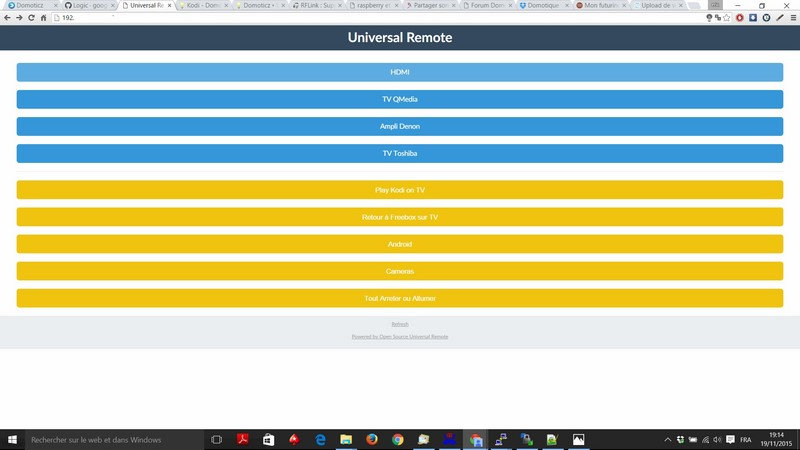This screenshot has width=800, height=450.
Task: Close the RFLink tab
Action: [x=340, y=5]
